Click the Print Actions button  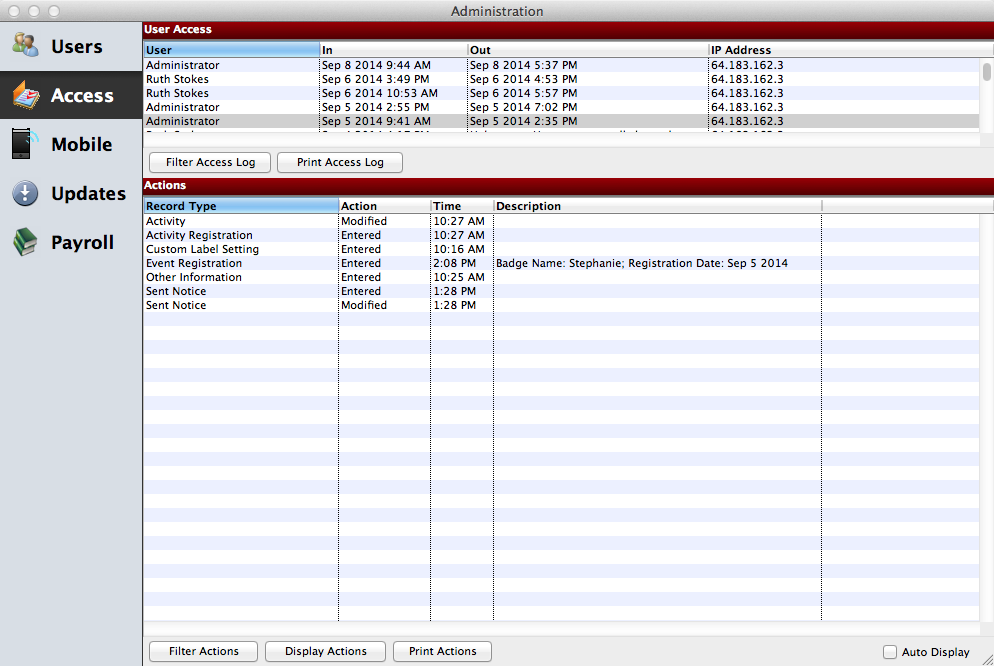click(442, 651)
